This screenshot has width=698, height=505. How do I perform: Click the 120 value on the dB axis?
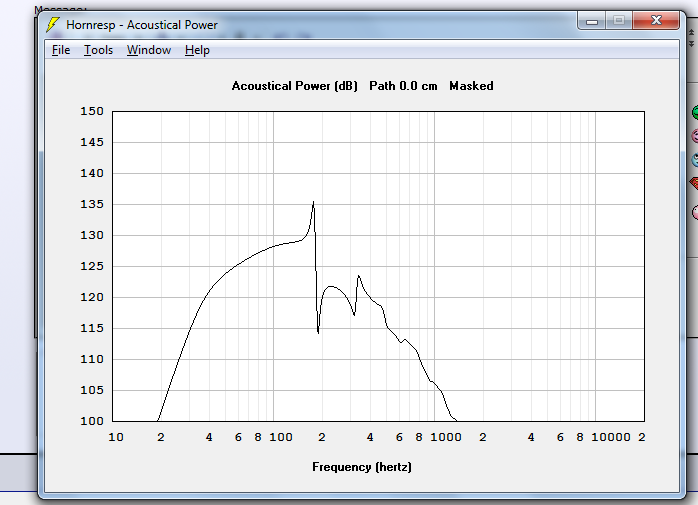pos(92,297)
